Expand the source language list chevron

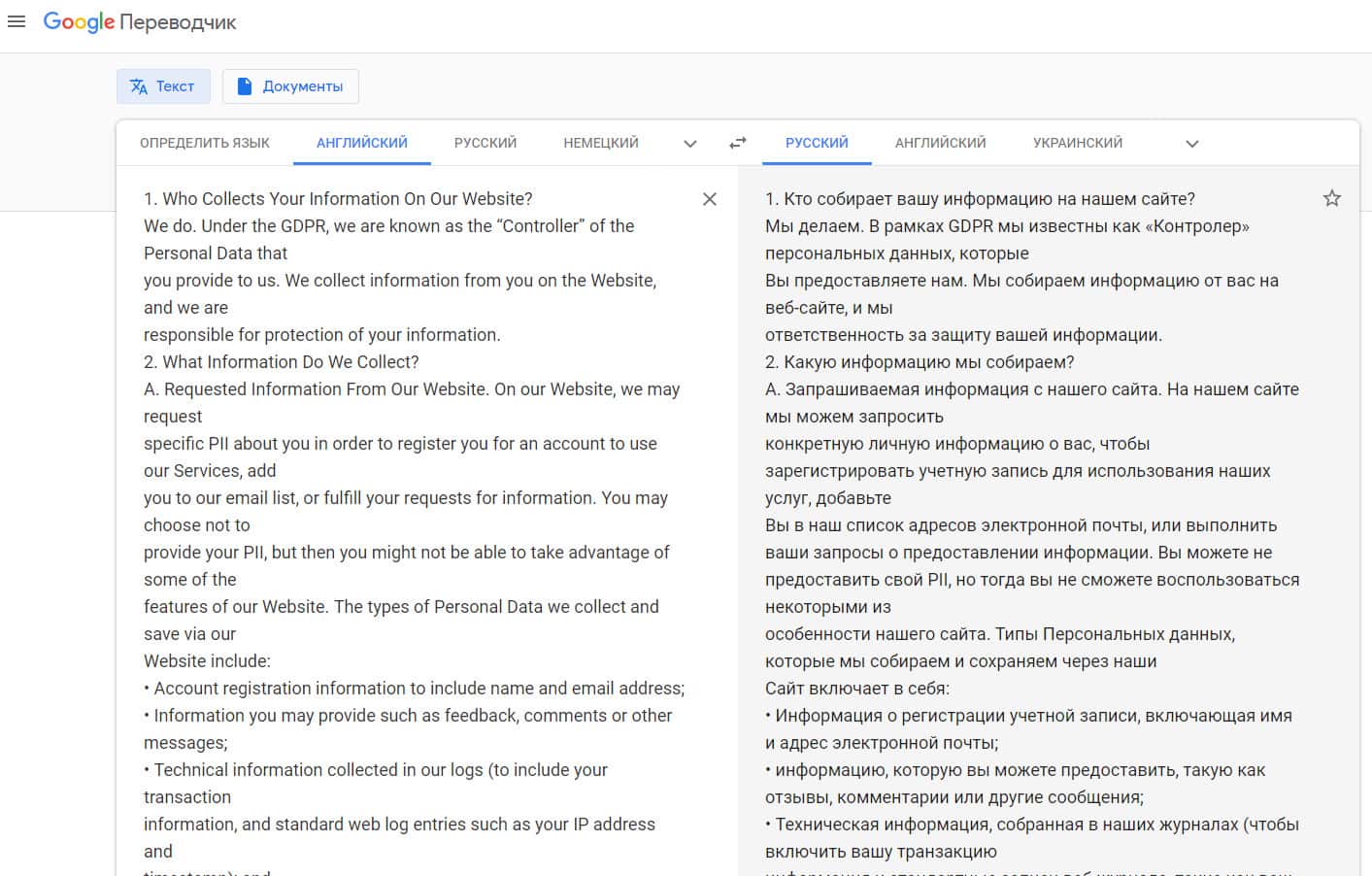point(690,144)
